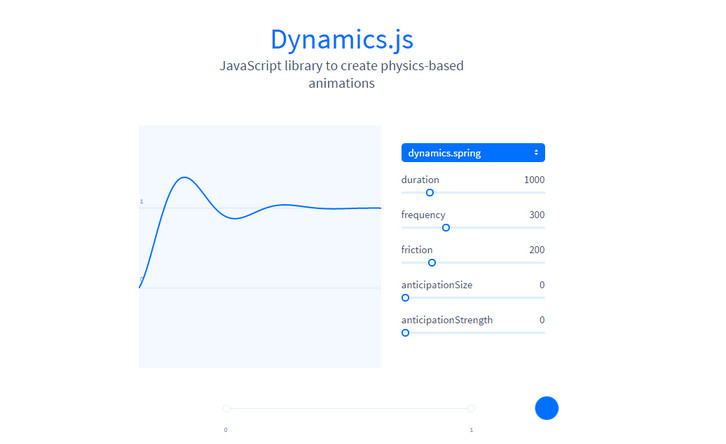Click the 'frequency' parameter label
This screenshot has width=726, height=444.
pos(423,215)
